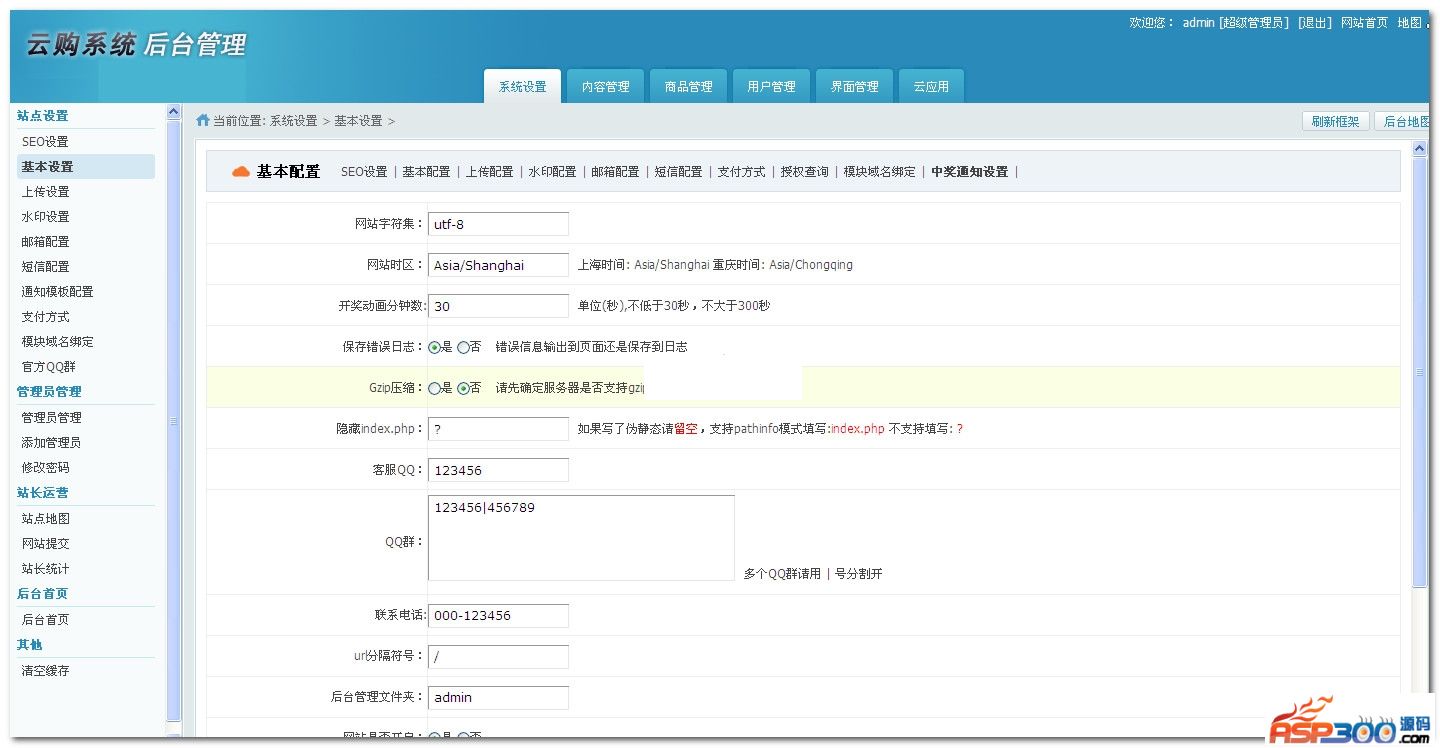Open 中奖通知设置 in config menu
The height and width of the screenshot is (748, 1440).
pyautogui.click(x=969, y=172)
